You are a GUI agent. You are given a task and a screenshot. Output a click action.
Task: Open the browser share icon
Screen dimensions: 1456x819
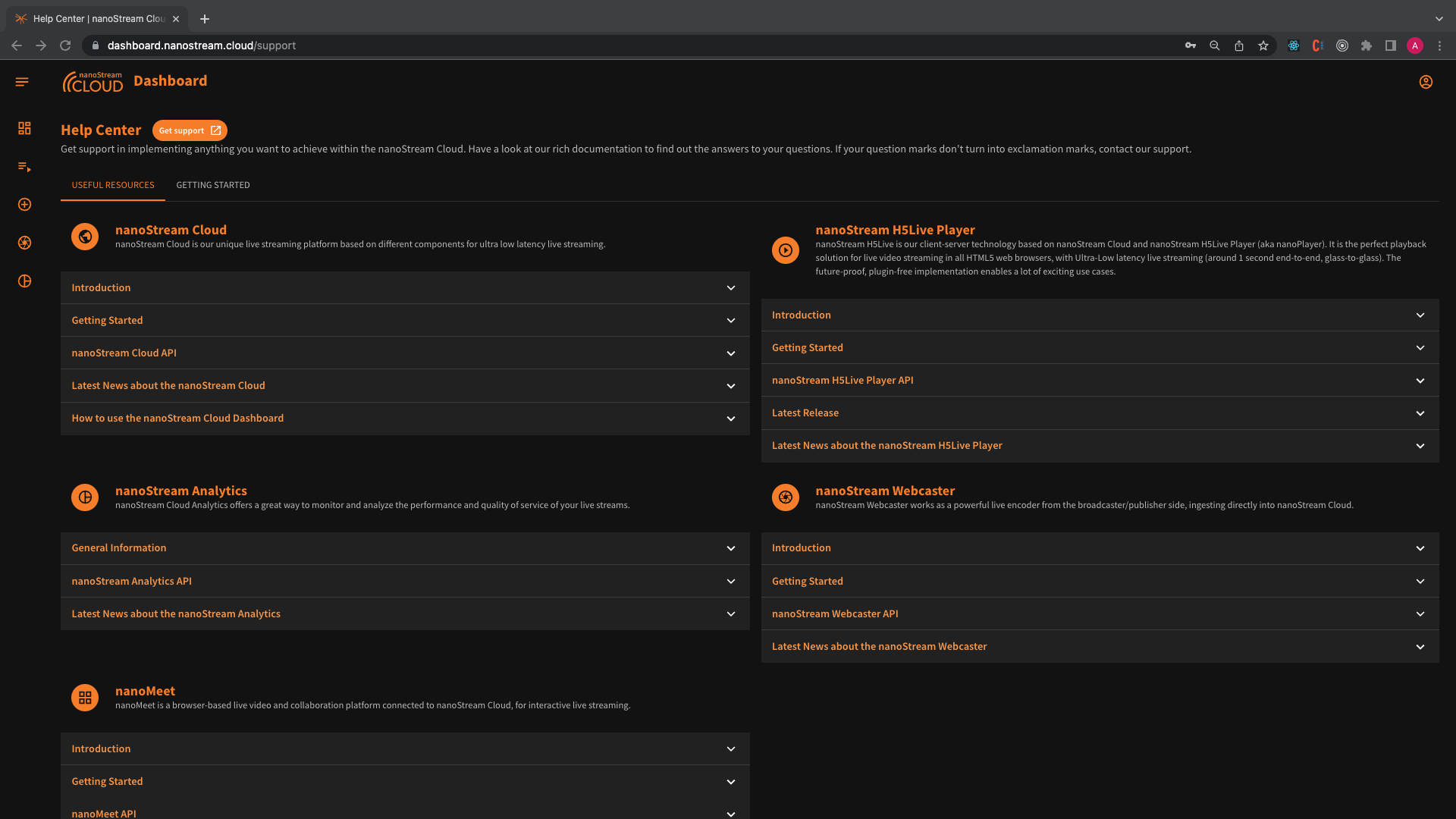[1239, 45]
